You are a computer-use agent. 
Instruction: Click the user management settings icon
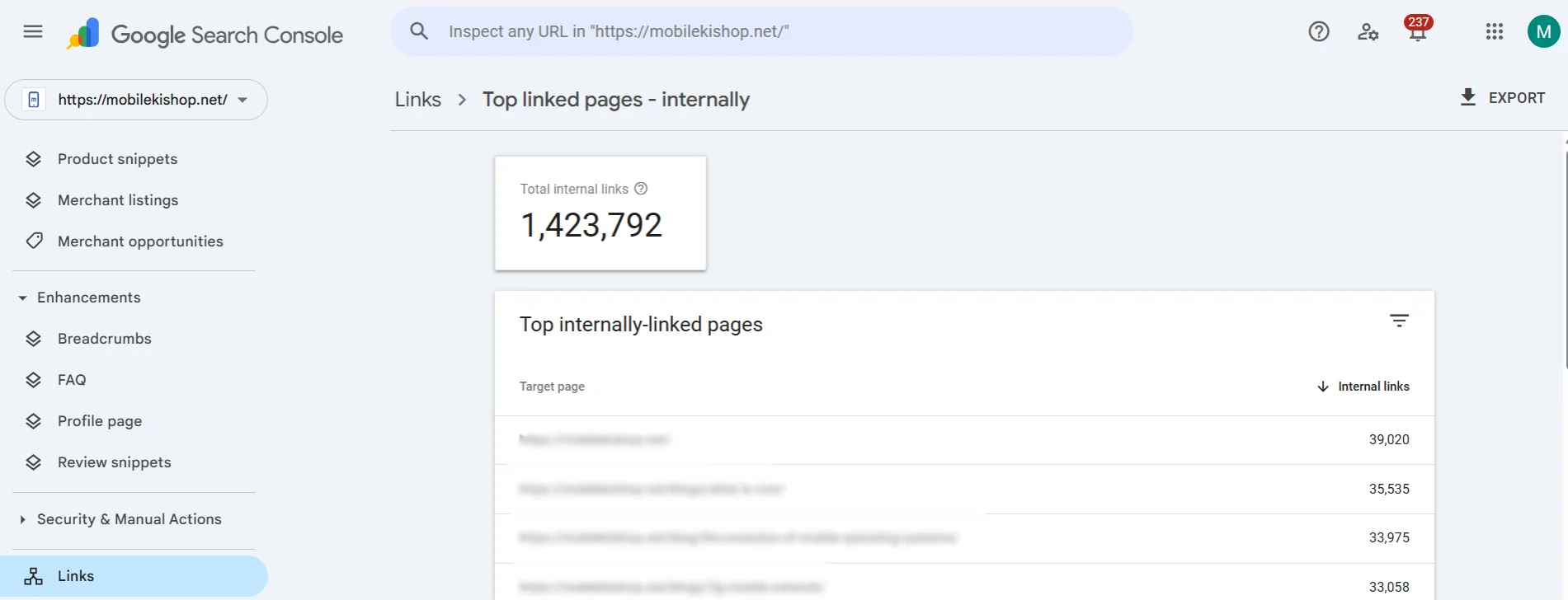pos(1368,31)
